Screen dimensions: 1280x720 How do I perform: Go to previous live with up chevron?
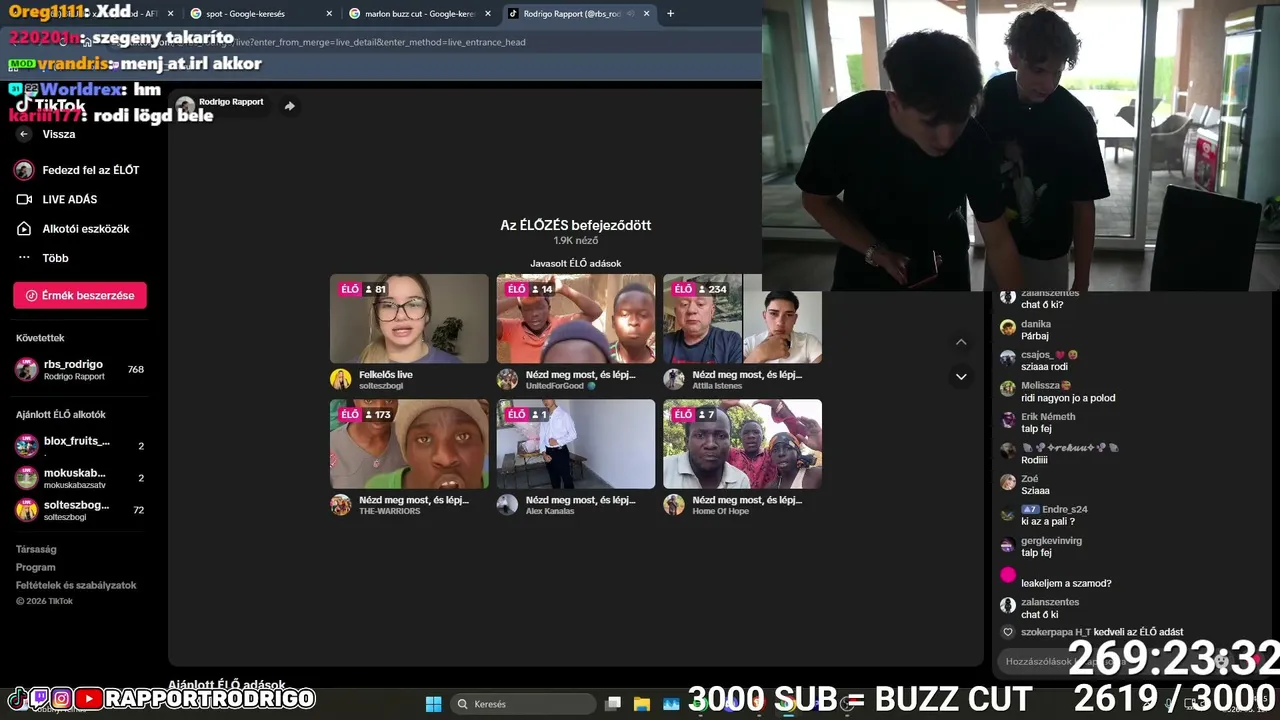[961, 343]
